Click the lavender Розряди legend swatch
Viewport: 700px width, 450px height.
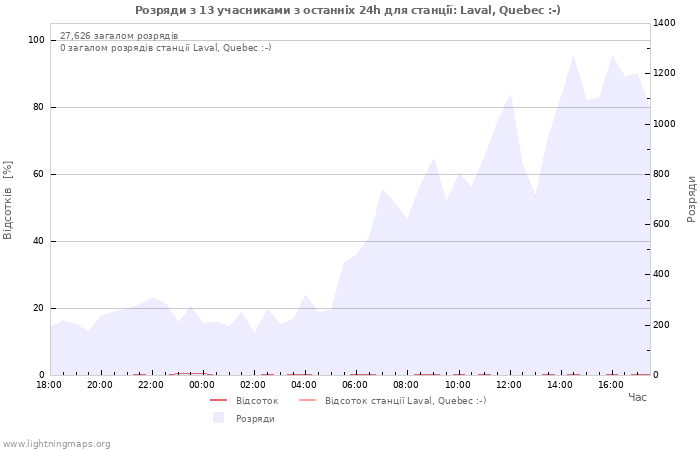click(219, 418)
